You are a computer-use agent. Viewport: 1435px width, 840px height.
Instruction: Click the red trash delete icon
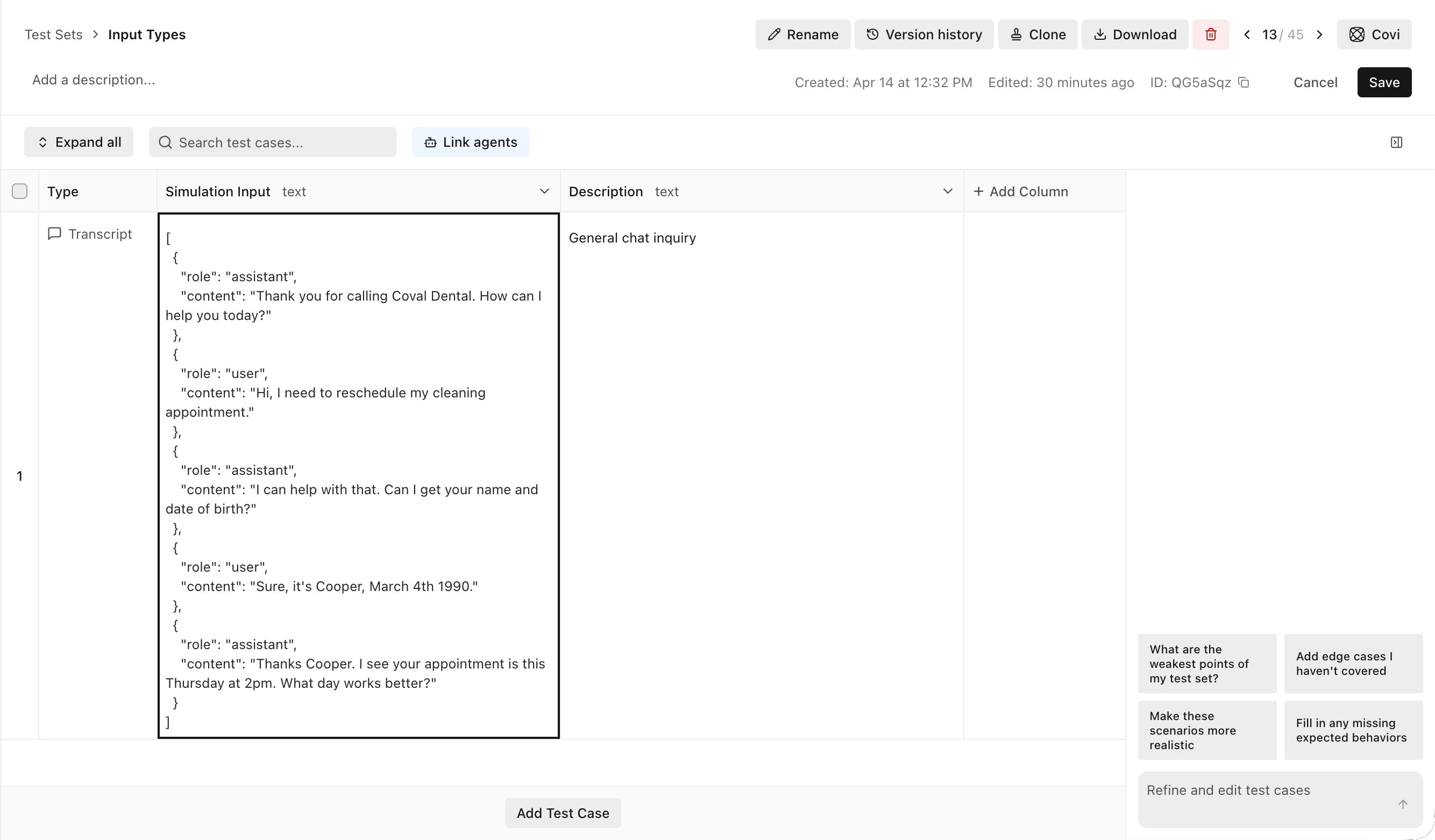(1211, 34)
